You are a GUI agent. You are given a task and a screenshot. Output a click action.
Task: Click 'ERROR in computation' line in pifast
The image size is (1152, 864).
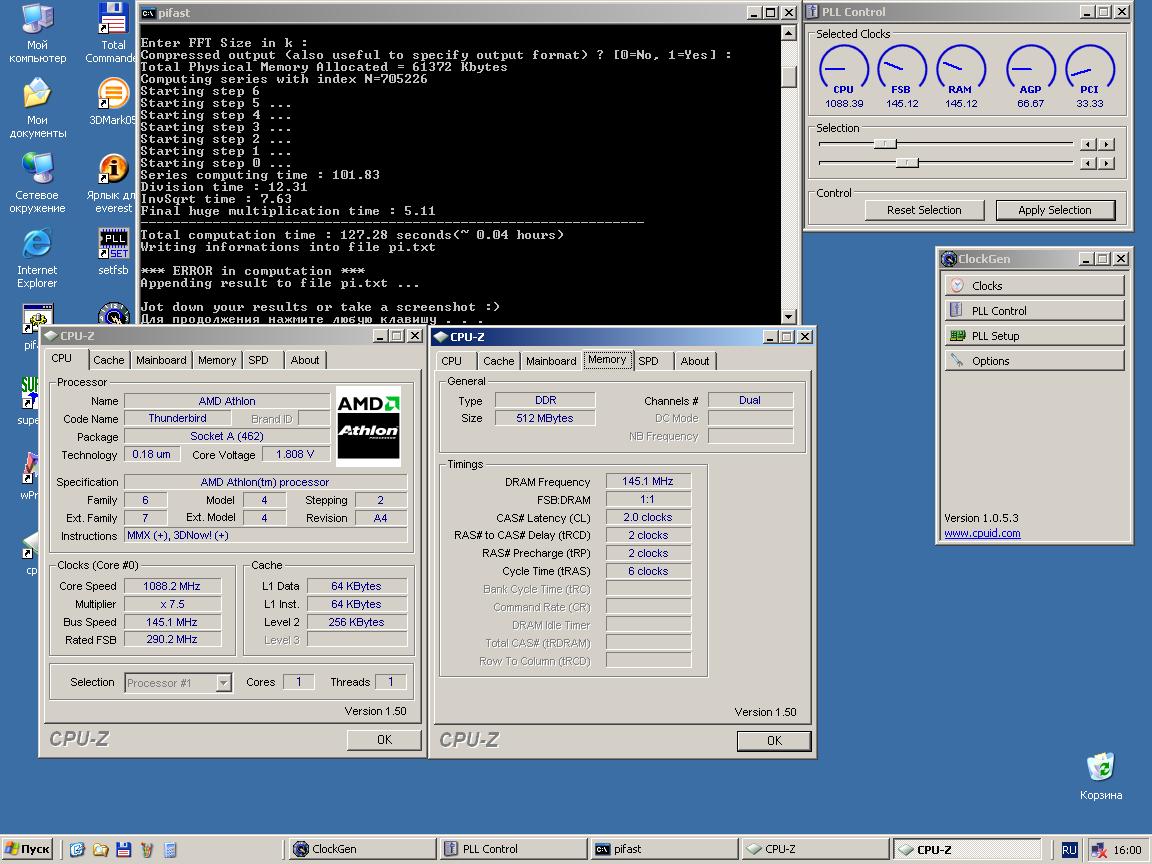pos(252,271)
